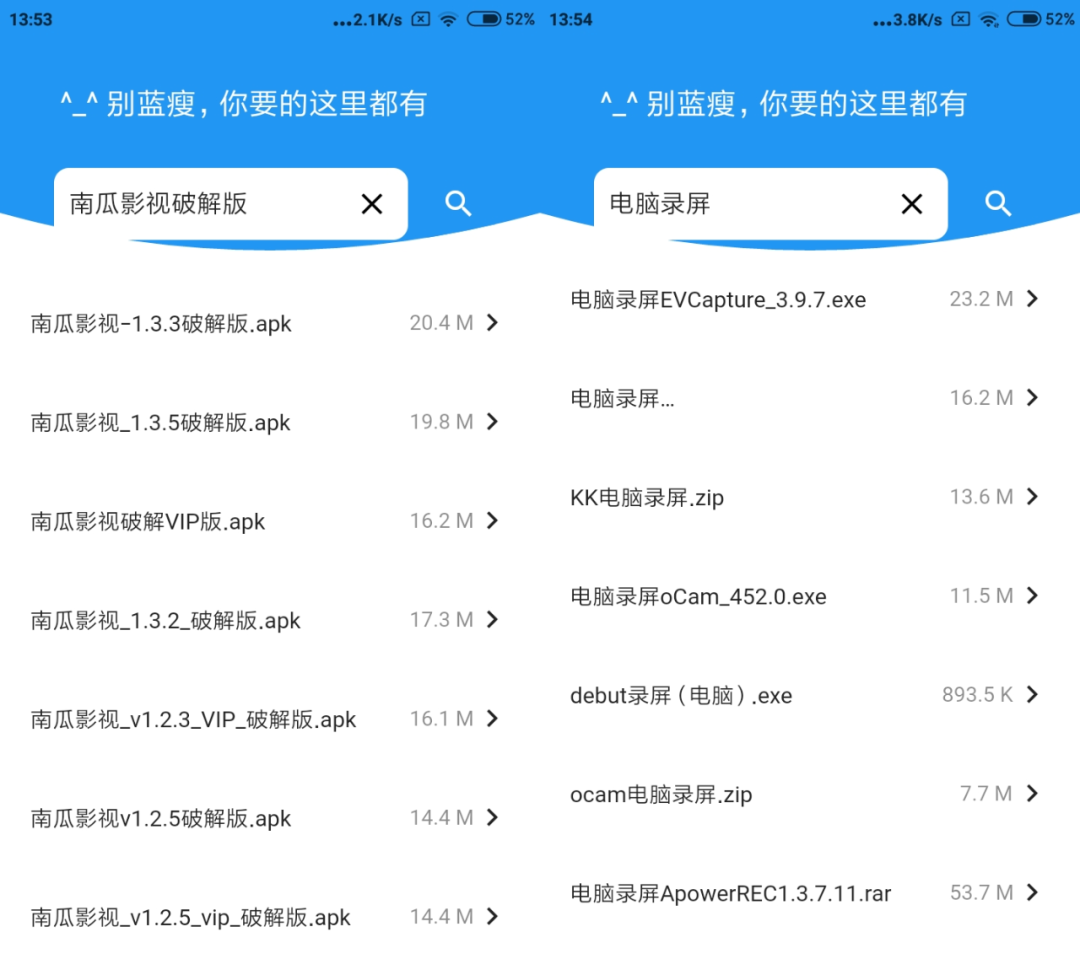Select file 电脑录屏EVCapture_3.9.7.exe
The image size is (1080, 959).
[718, 300]
